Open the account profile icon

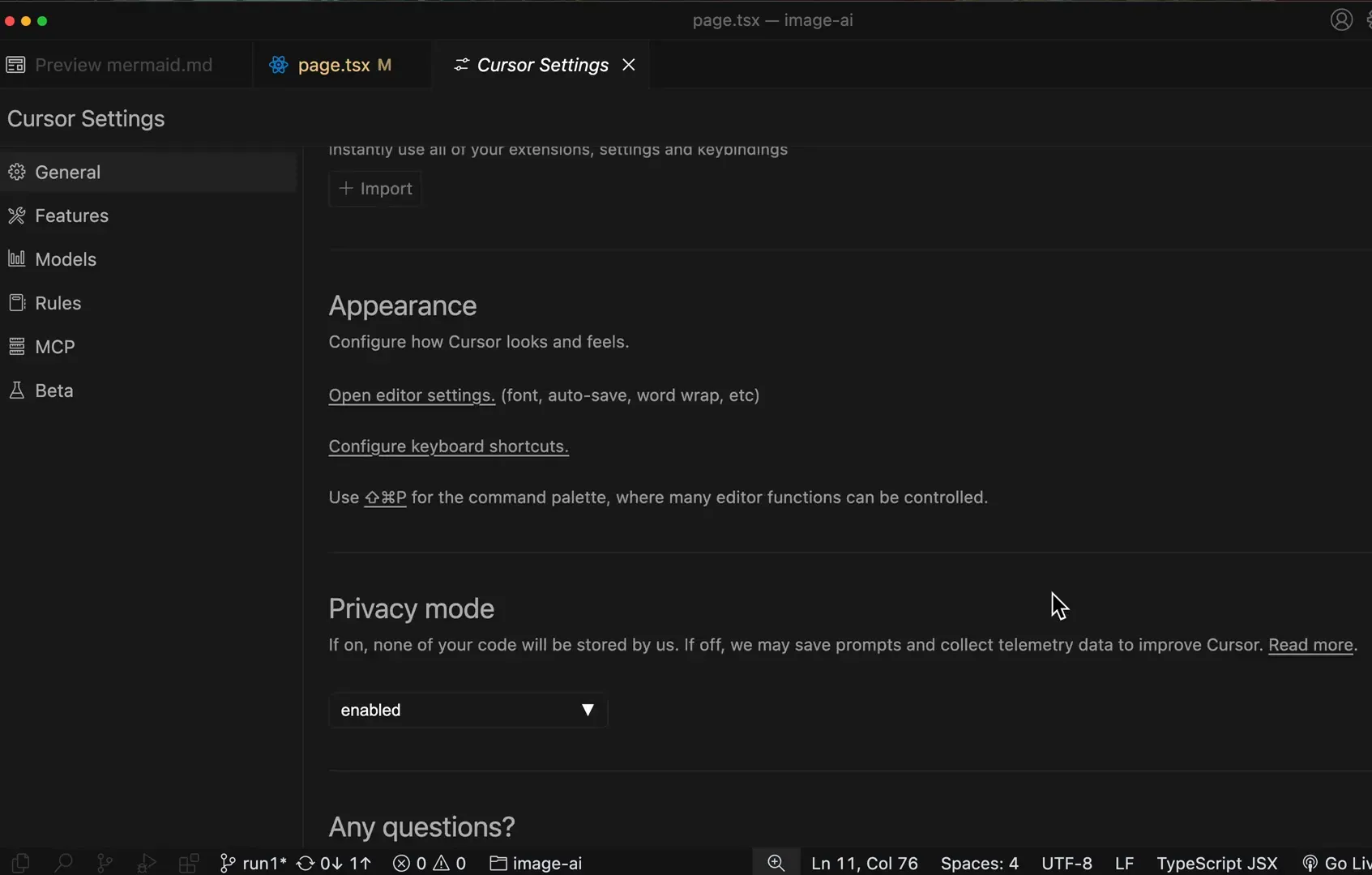(1342, 20)
